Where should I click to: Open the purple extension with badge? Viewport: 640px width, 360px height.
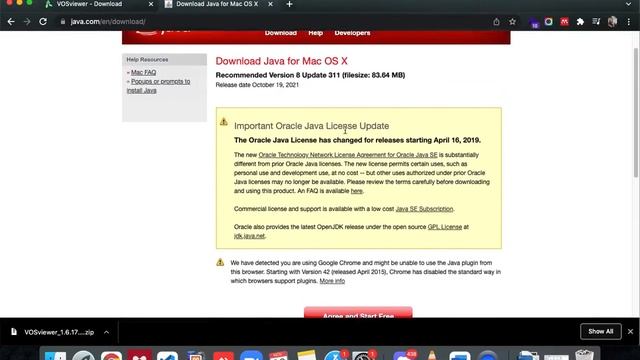(534, 22)
